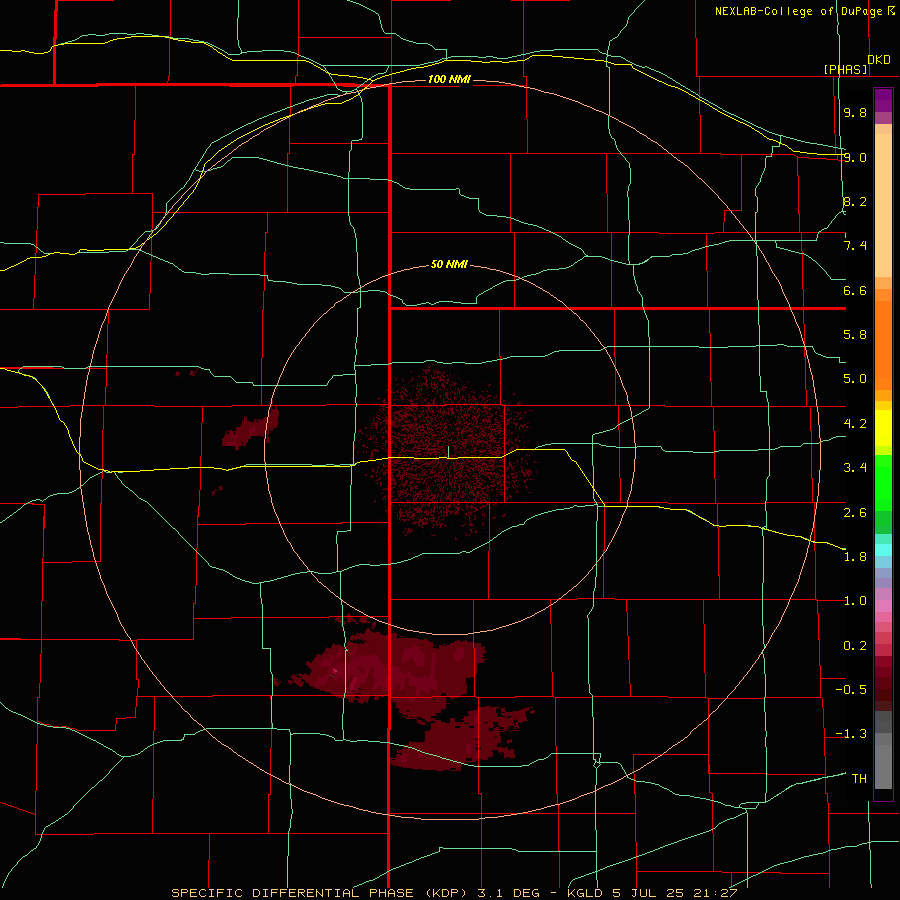Viewport: 900px width, 900px height.
Task: Click the 100 NMI range ring label
Action: [x=449, y=79]
